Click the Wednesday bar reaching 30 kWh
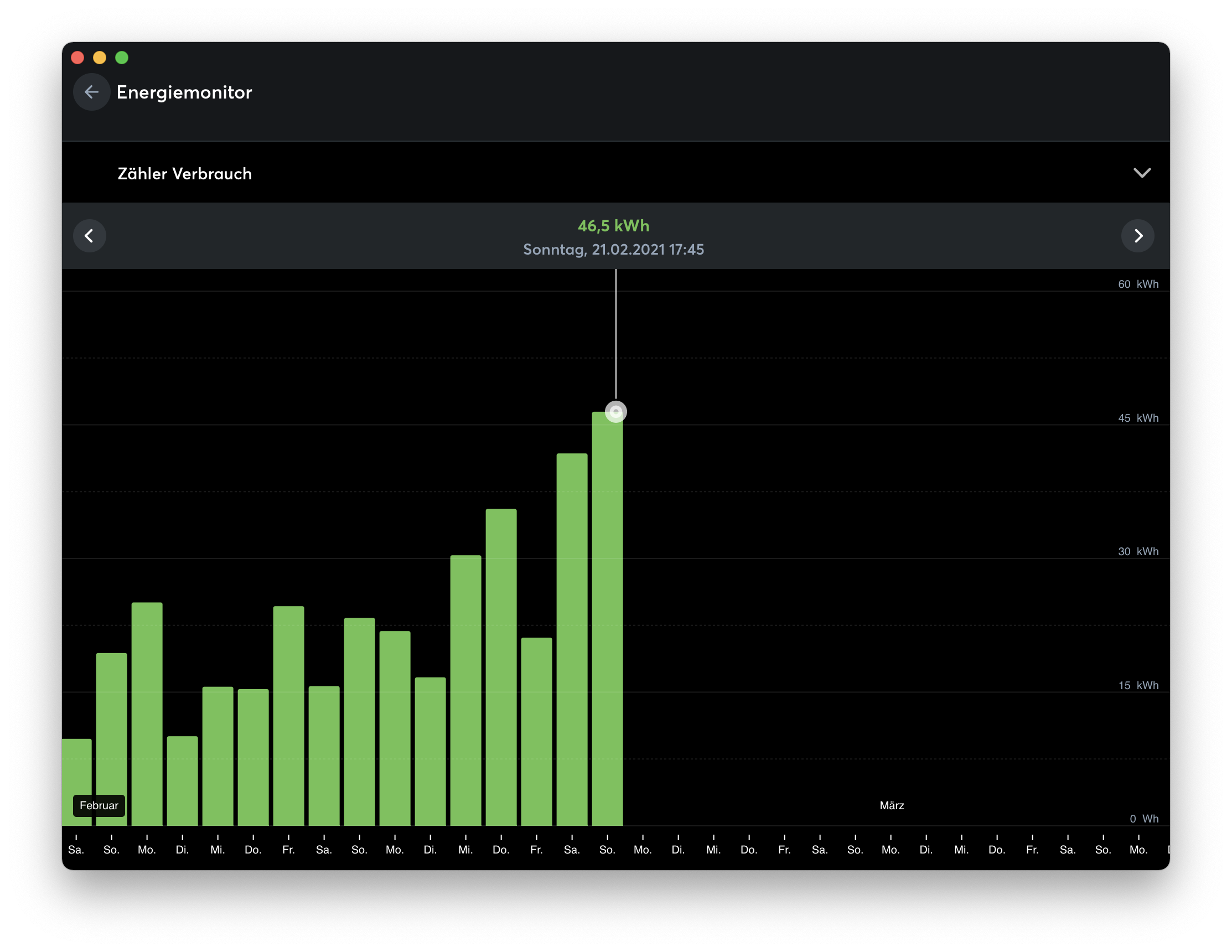Viewport: 1232px width, 952px height. tap(465, 688)
